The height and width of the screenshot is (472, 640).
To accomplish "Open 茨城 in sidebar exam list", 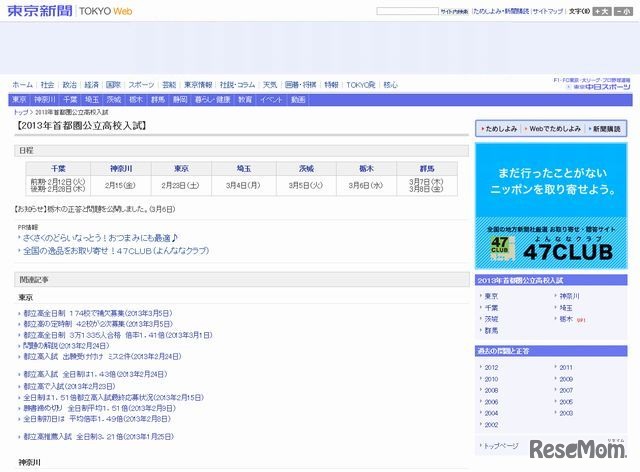I will click(491, 319).
